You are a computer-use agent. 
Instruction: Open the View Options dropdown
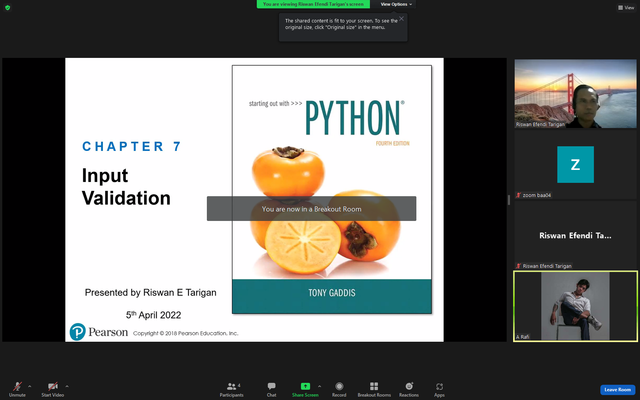click(396, 4)
